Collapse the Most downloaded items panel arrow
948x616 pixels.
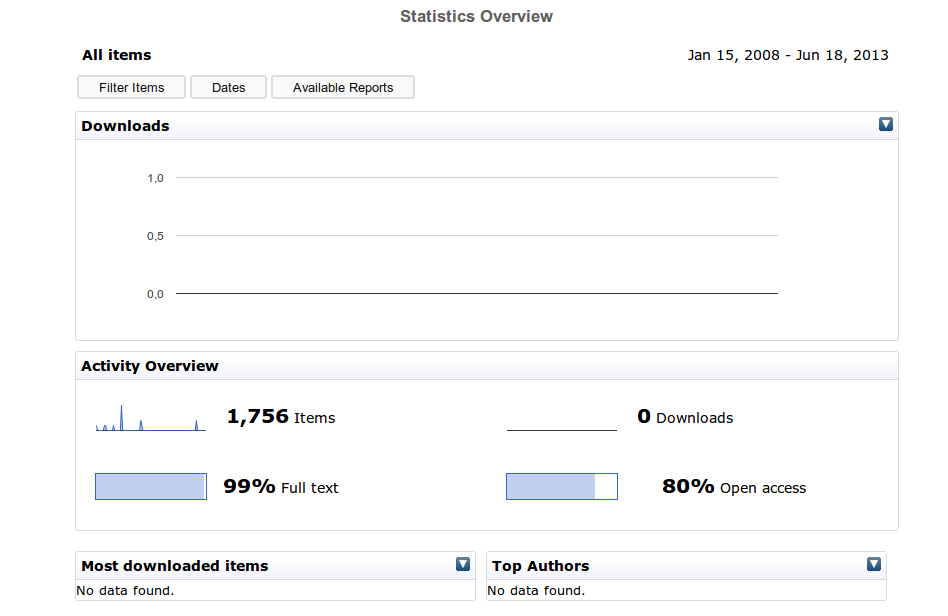(463, 564)
